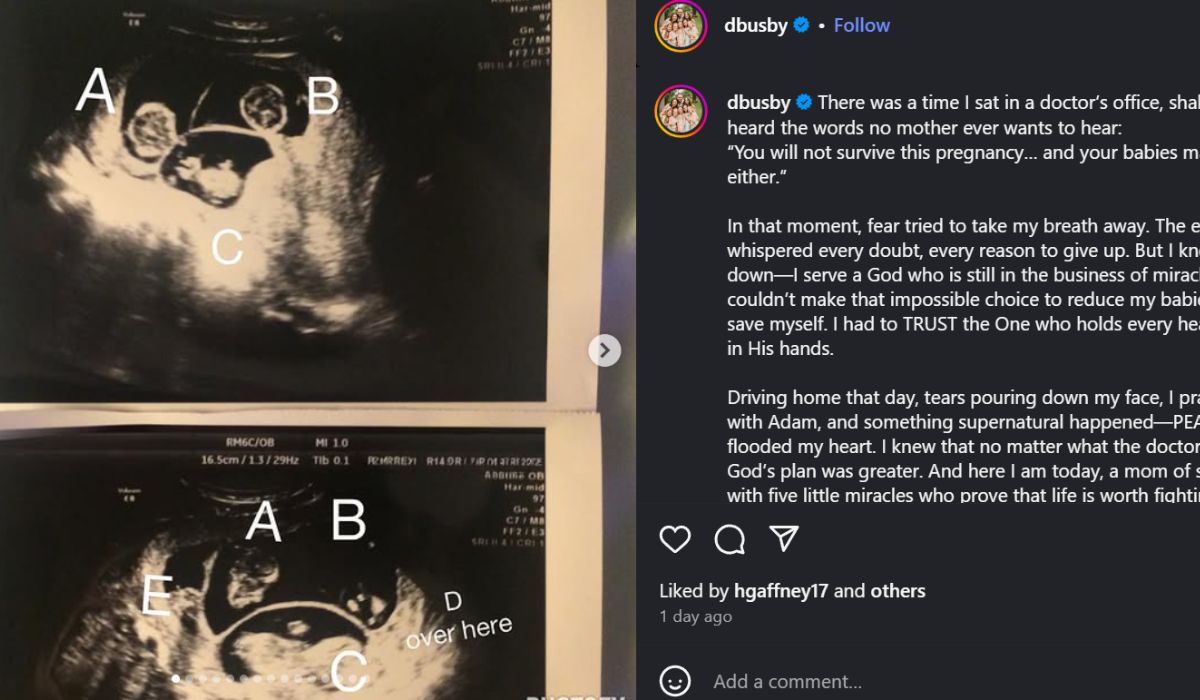Focus the 'Add a comment' input field
This screenshot has height=700, width=1200.
[790, 680]
